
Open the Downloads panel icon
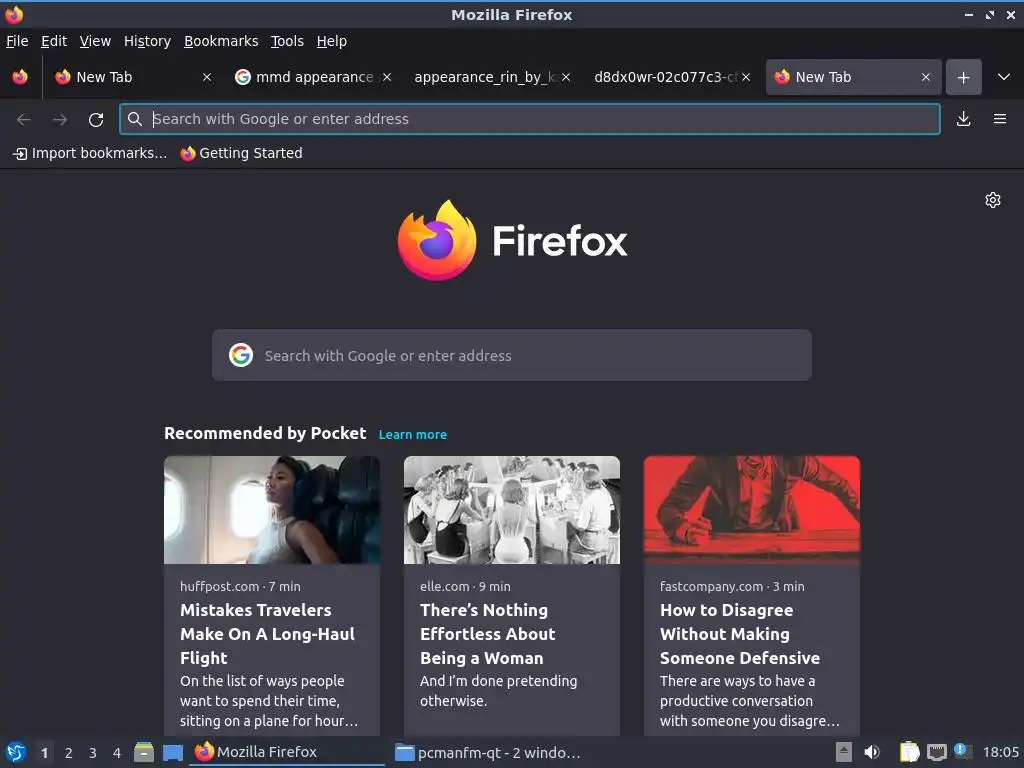click(x=963, y=119)
